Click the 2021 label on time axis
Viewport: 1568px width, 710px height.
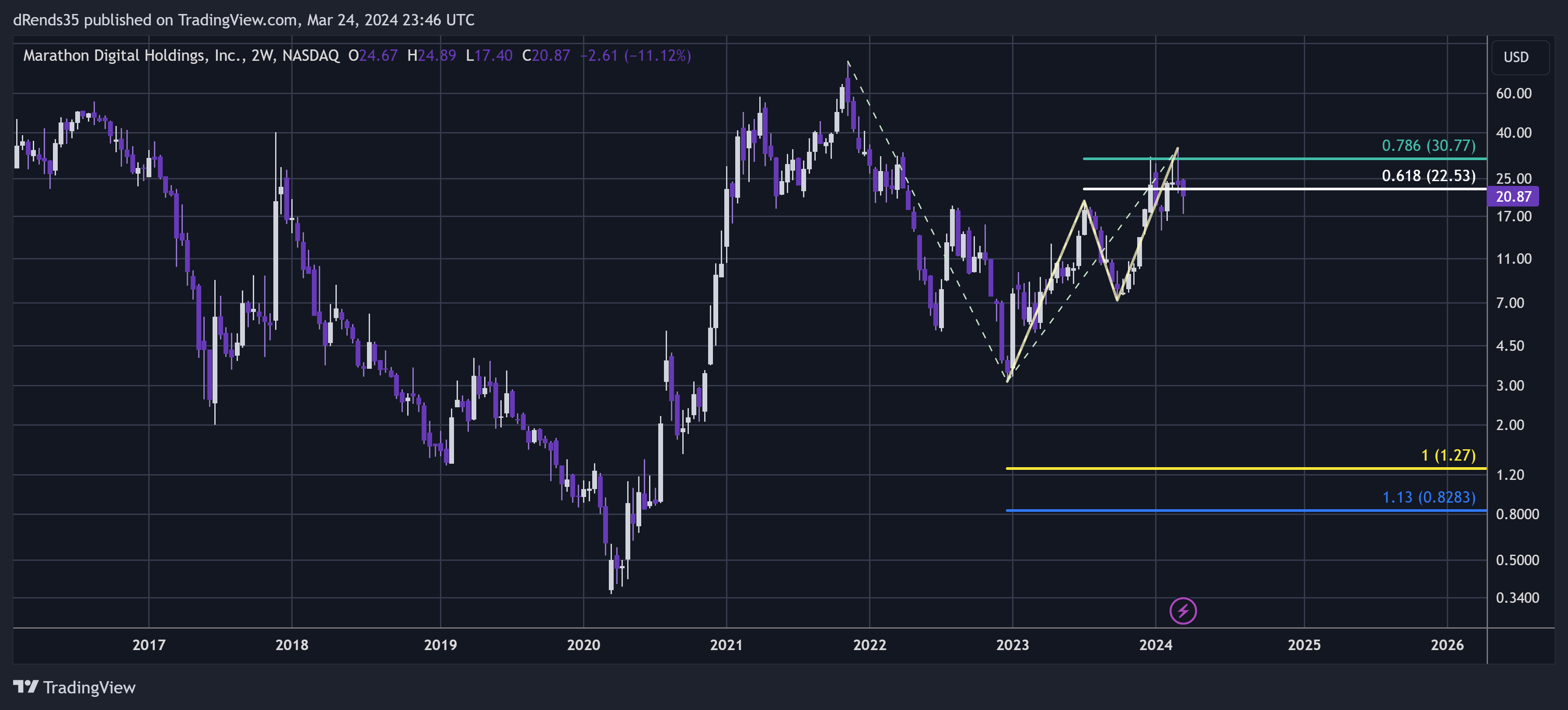click(726, 645)
